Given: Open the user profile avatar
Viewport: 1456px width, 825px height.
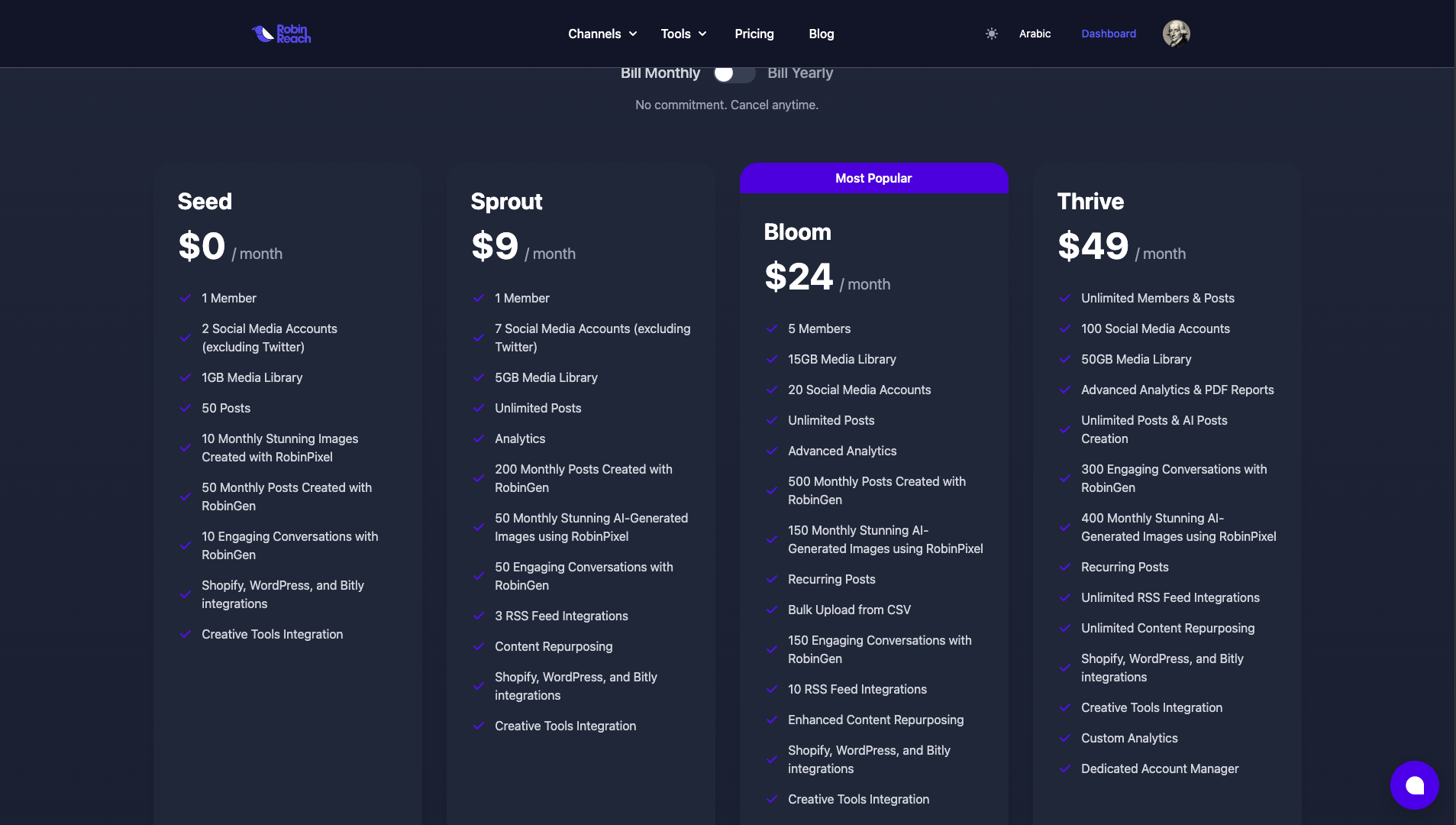Looking at the screenshot, I should pyautogui.click(x=1176, y=34).
